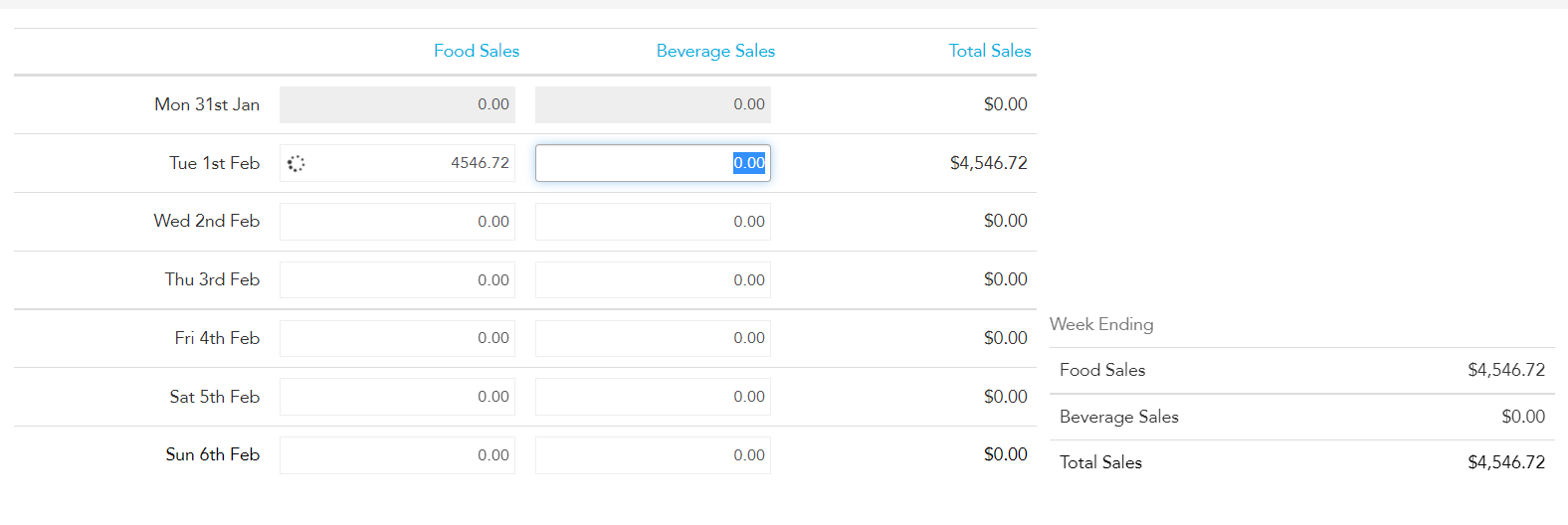Select the Fri 4th Feb row label
The height and width of the screenshot is (525, 1568).
pos(217,338)
